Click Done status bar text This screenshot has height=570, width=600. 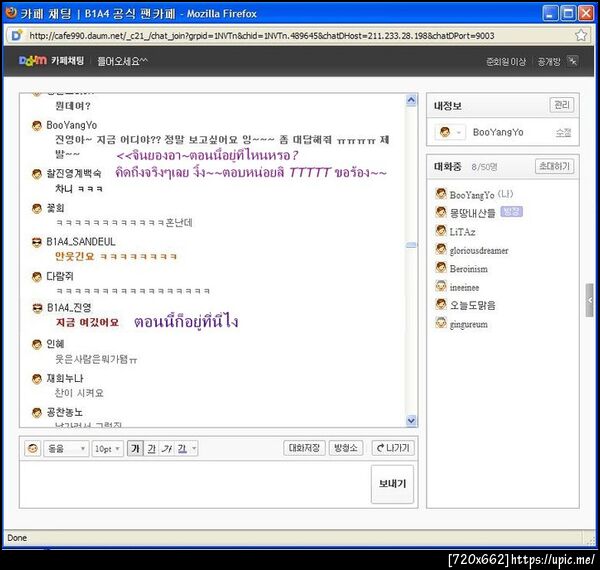tap(17, 537)
